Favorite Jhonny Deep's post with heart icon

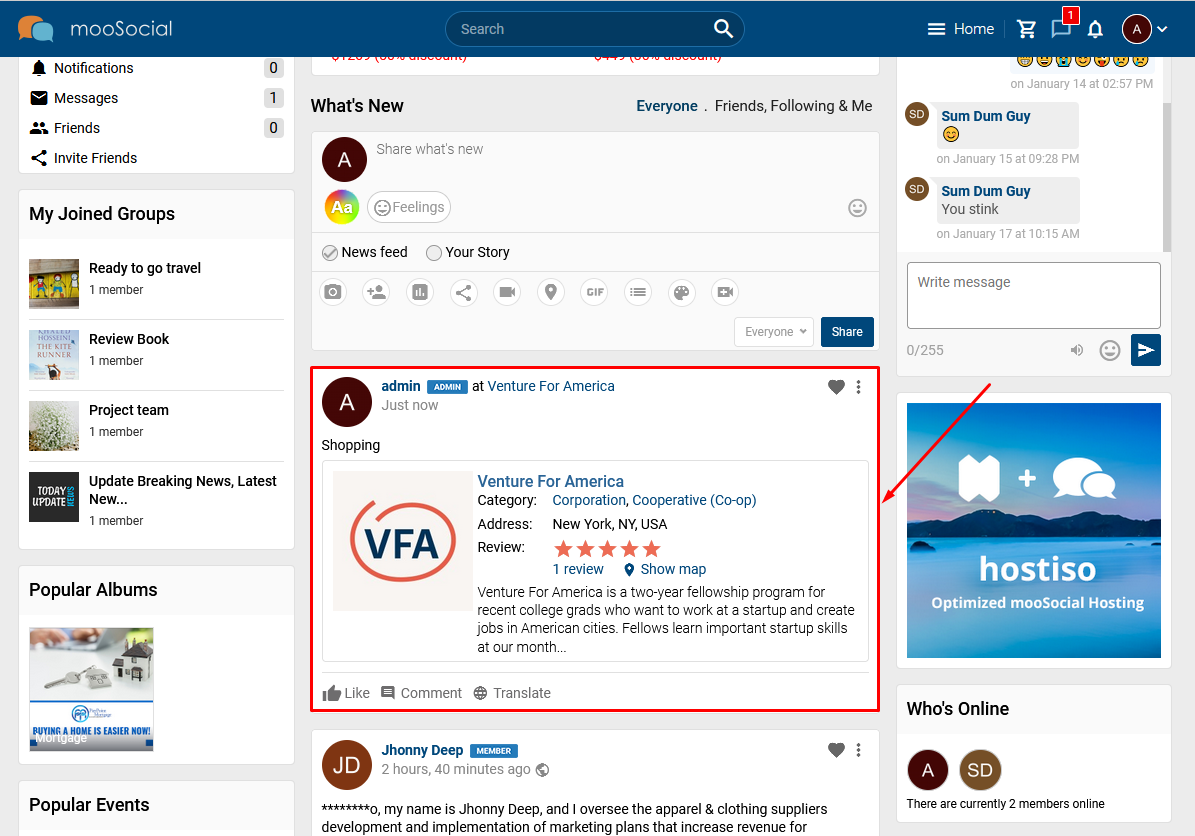tap(836, 750)
